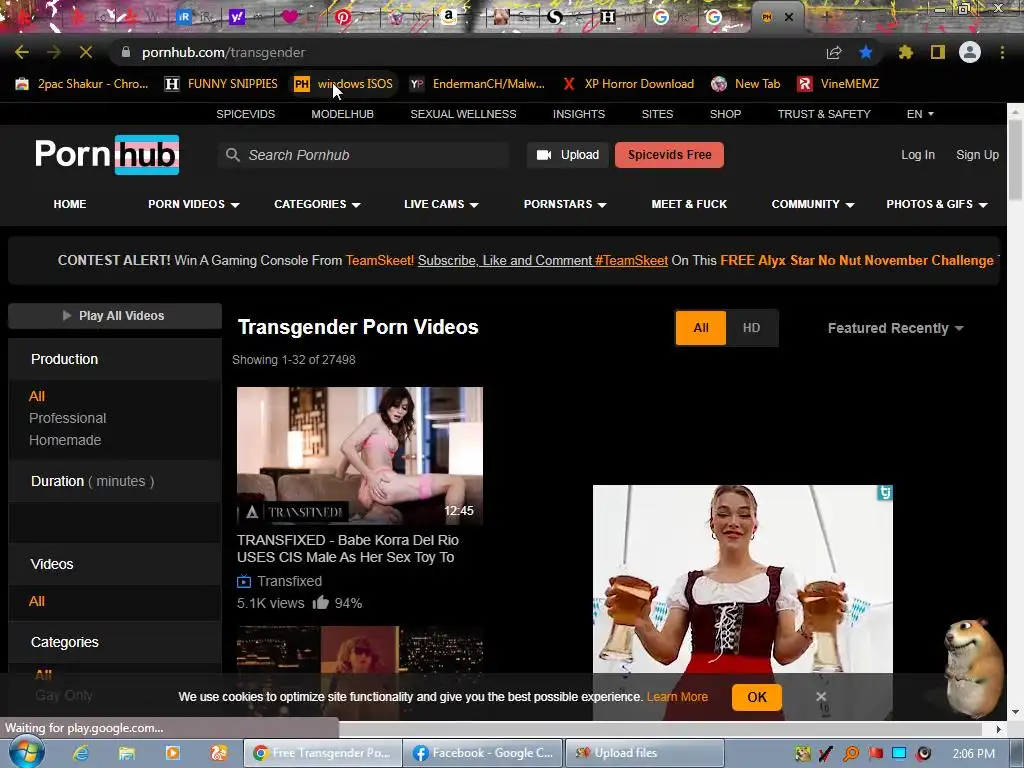Expand the COMMUNITY menu
Screen dimensions: 1024x768
click(813, 204)
